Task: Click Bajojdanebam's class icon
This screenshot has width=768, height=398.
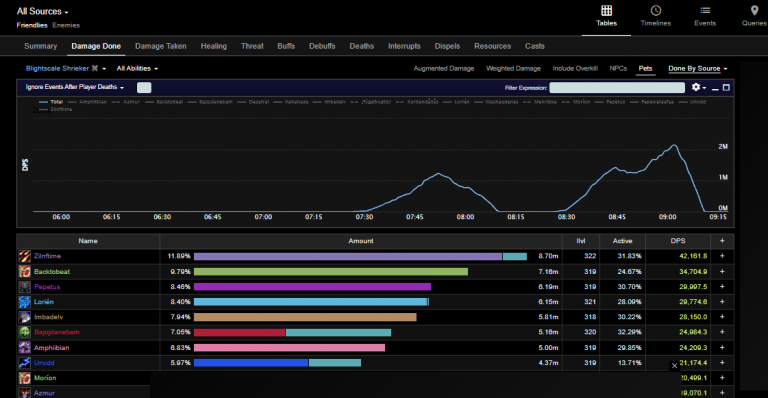Action: tap(24, 332)
